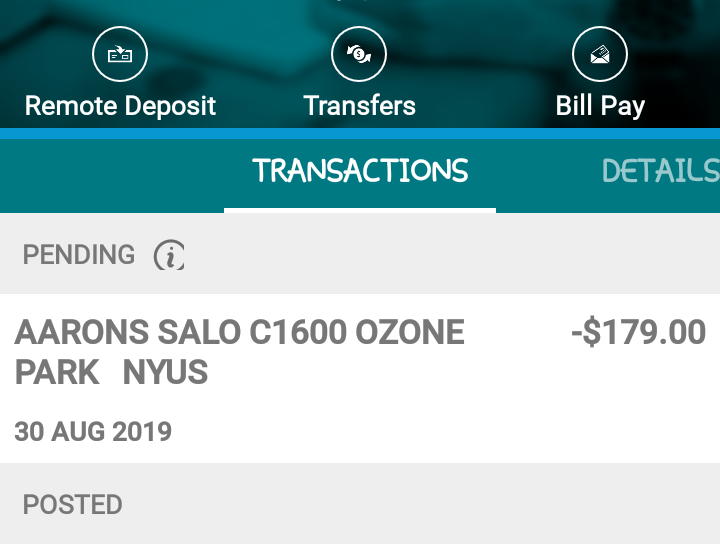Screen dimensions: 720x552
Task: Tap the Bill Pay envelope icon
Action: [x=600, y=54]
